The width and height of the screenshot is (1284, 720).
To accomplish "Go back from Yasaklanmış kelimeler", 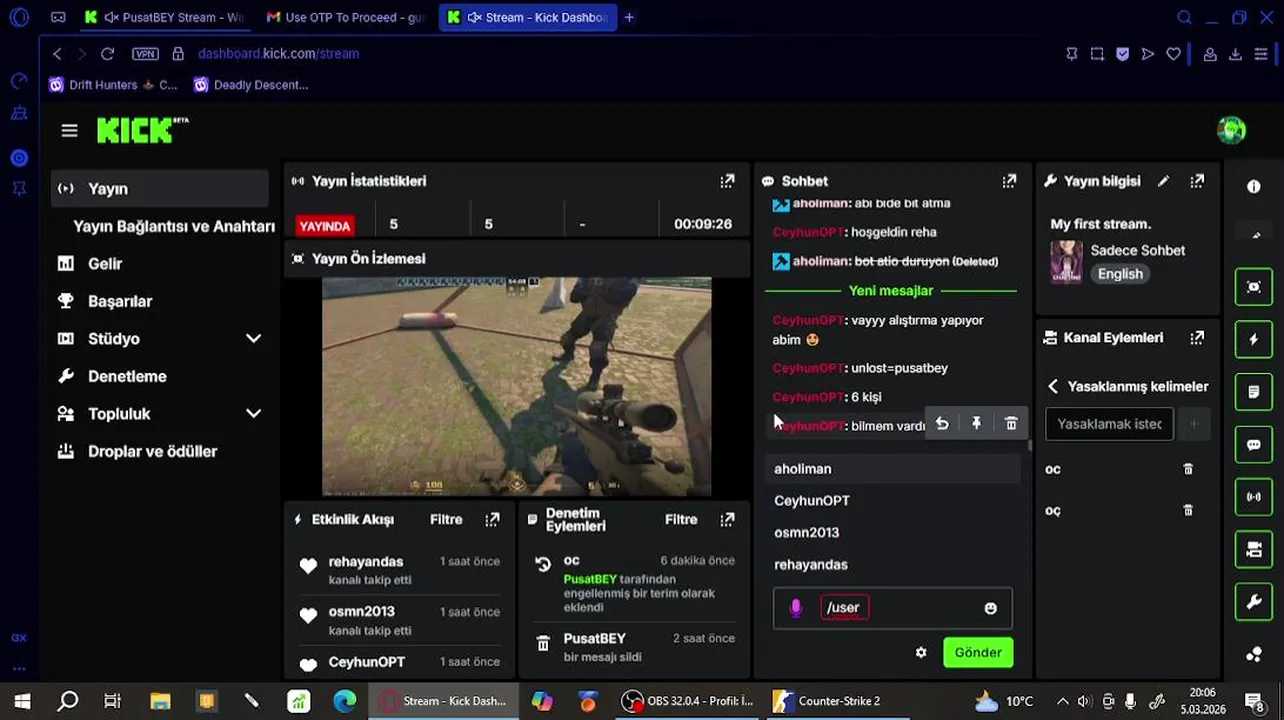I will (1052, 387).
